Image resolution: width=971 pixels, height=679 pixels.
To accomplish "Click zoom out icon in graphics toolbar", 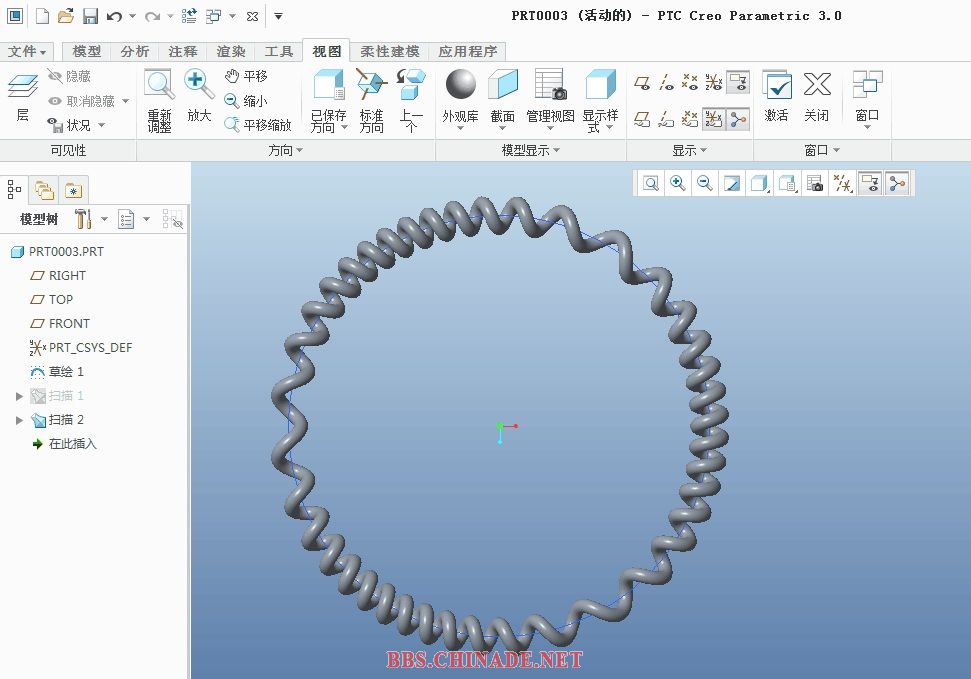I will click(705, 183).
